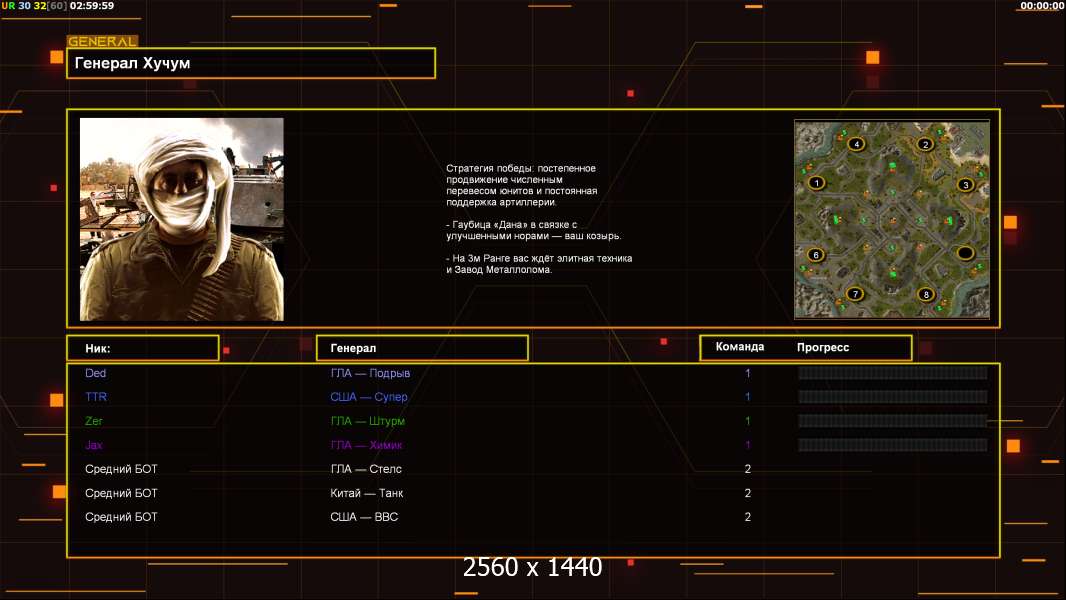The height and width of the screenshot is (600, 1066).
Task: Click Ded's loading progress bar
Action: pos(892,373)
